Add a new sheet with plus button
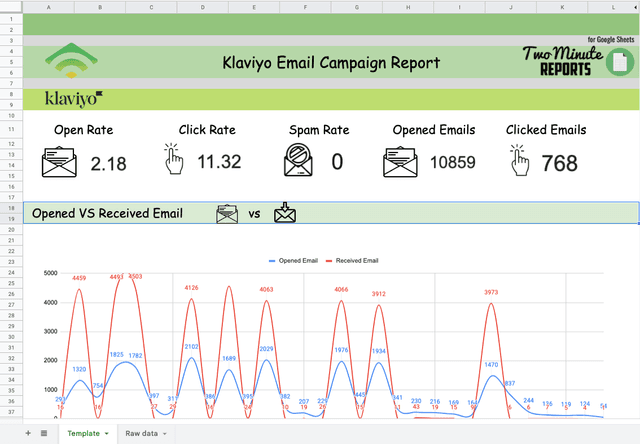Viewport: 640px width, 444px height. tap(28, 433)
